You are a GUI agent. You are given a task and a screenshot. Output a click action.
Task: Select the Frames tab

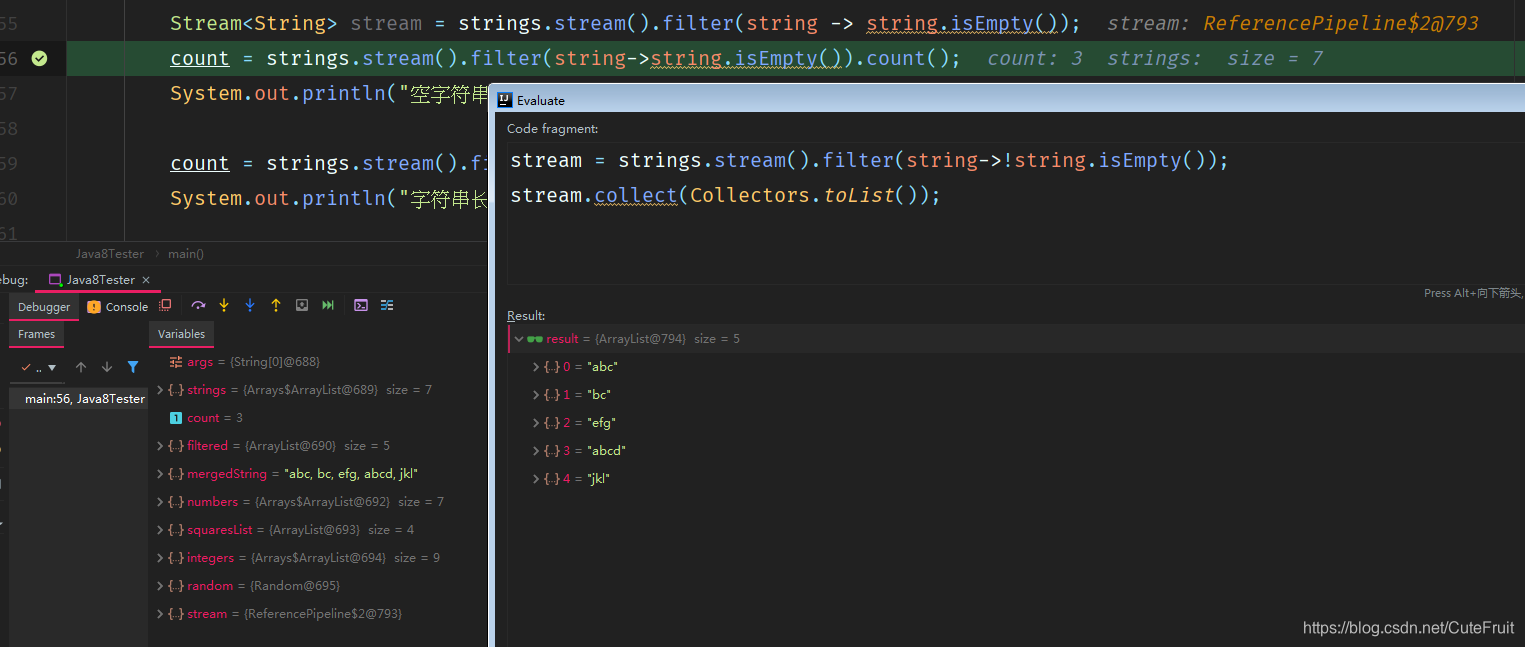[x=36, y=334]
